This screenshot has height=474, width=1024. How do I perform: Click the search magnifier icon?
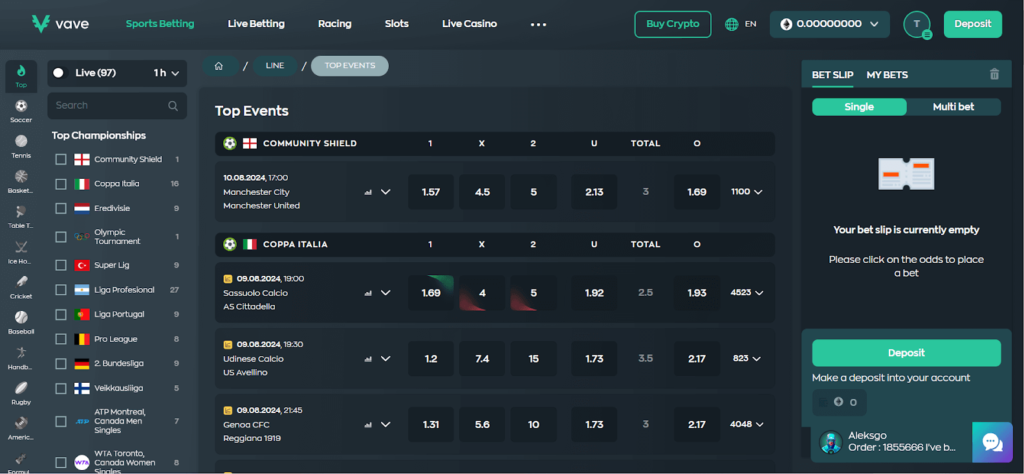(x=173, y=106)
